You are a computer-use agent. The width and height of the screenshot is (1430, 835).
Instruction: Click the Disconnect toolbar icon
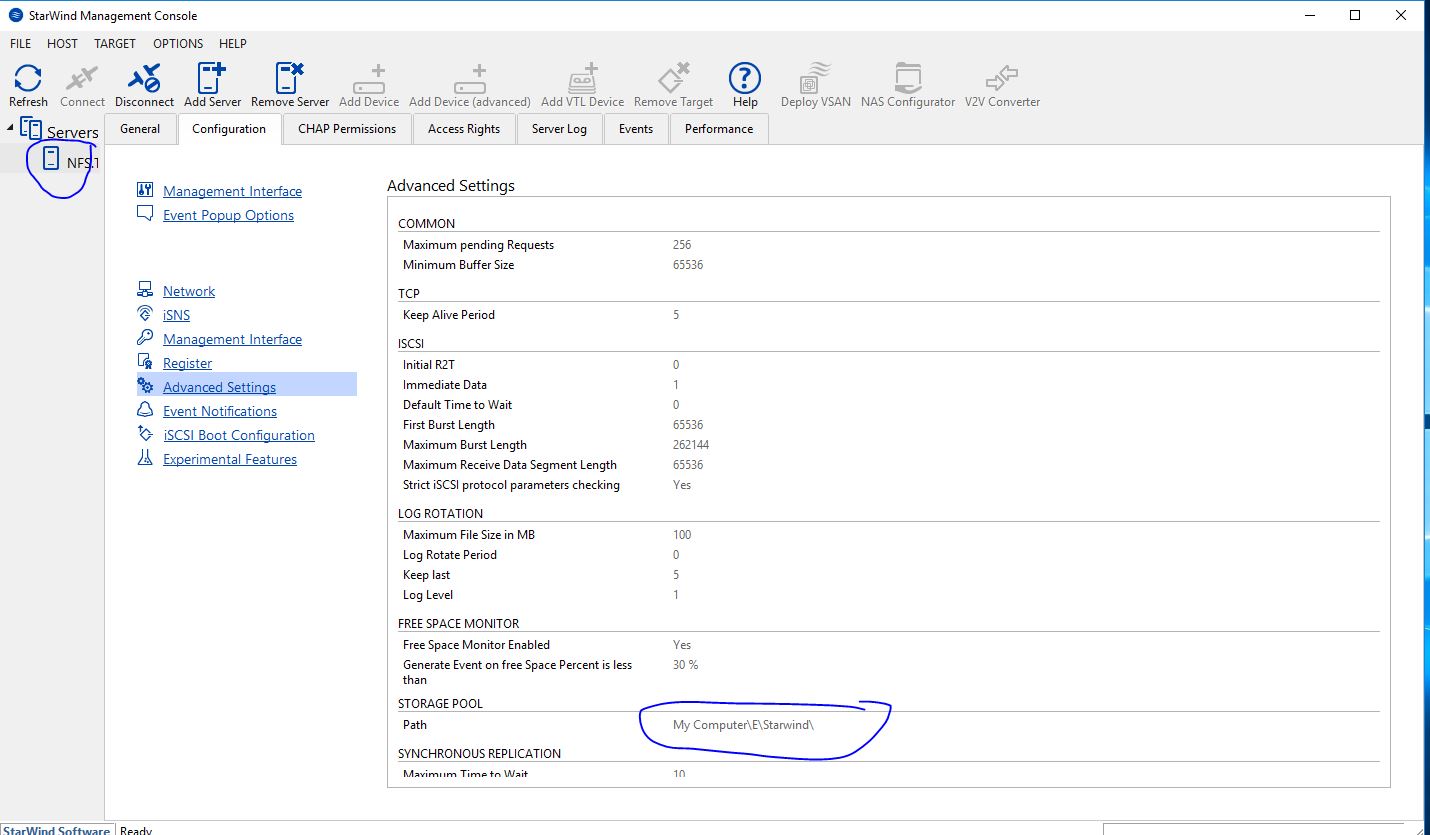(144, 78)
